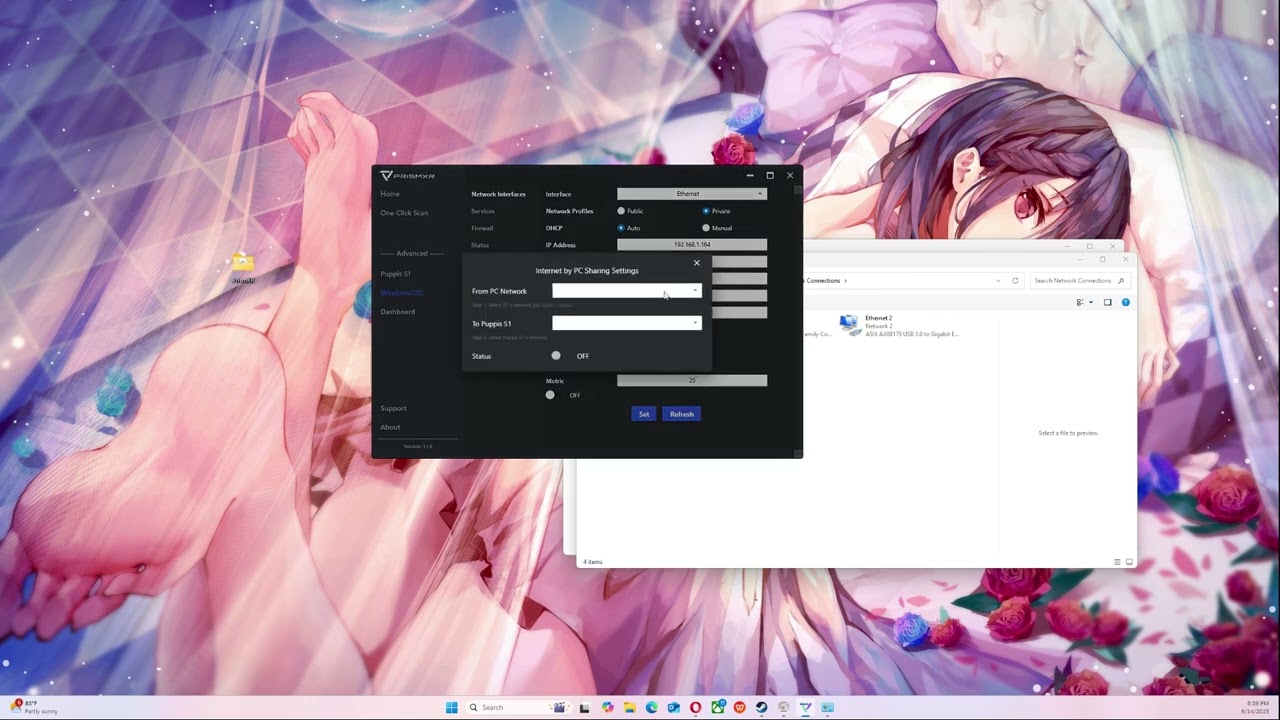Click Search Network Connections field
This screenshot has width=1280, height=720.
click(1080, 281)
